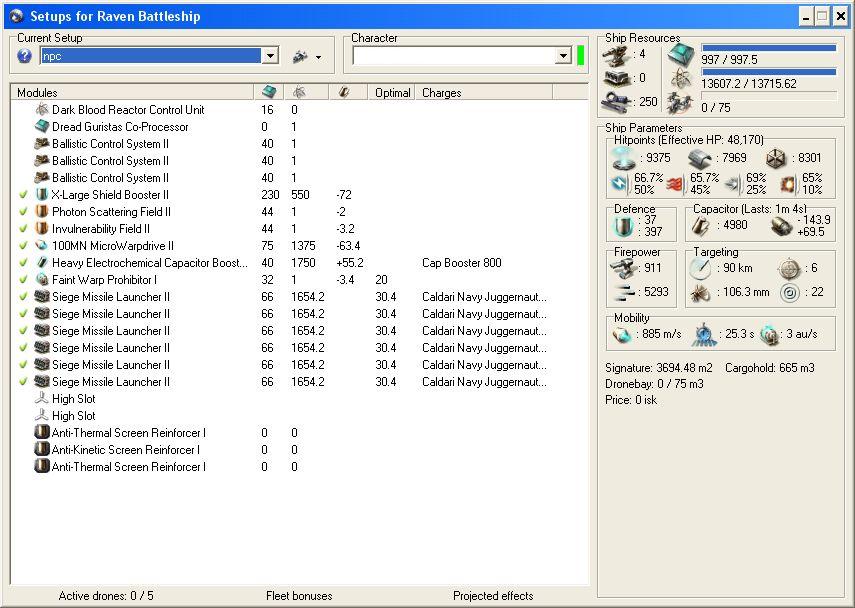Open the Current Setup dropdown list
The width and height of the screenshot is (855, 608).
point(269,57)
